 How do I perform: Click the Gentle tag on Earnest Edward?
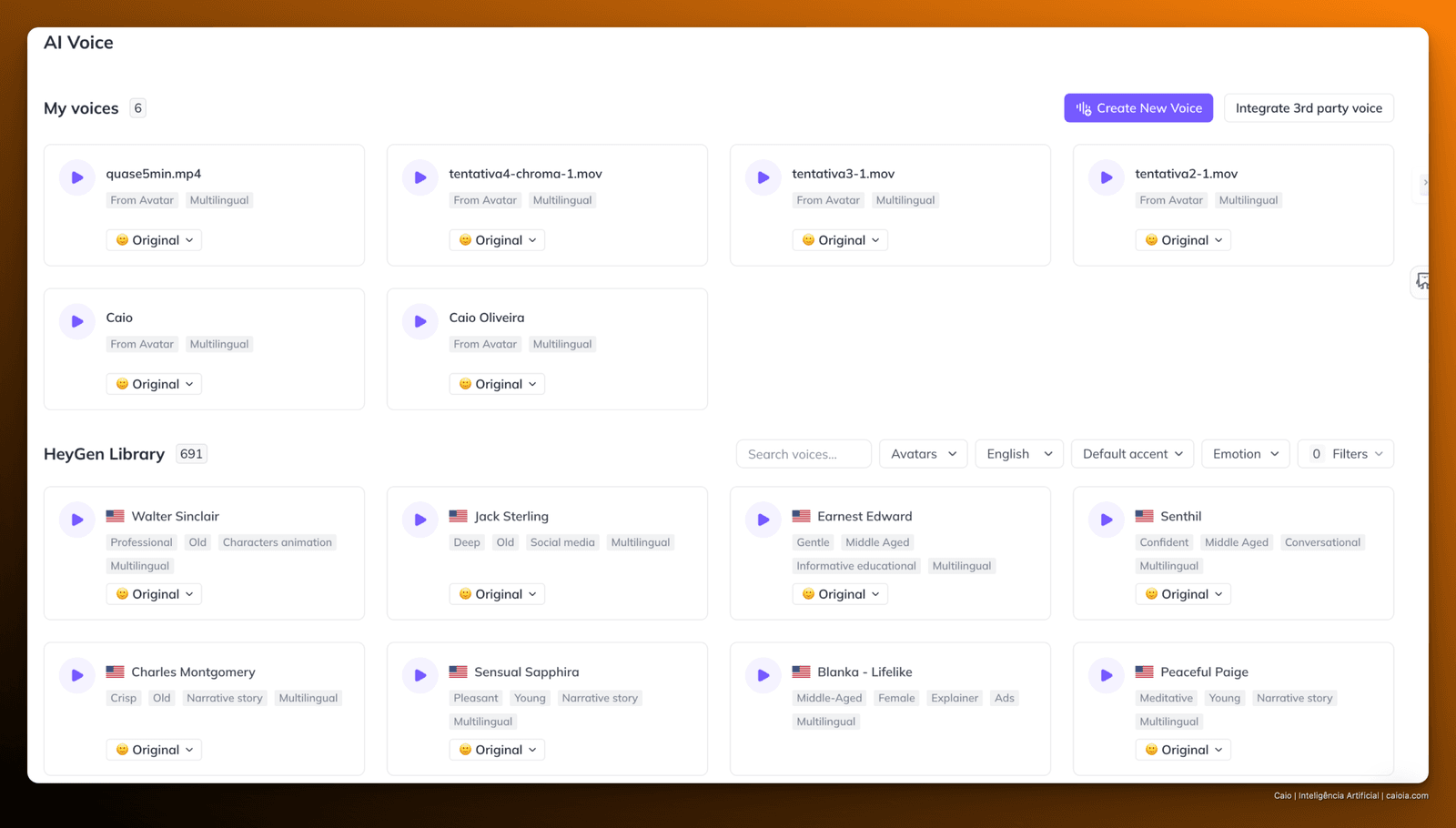tap(813, 542)
